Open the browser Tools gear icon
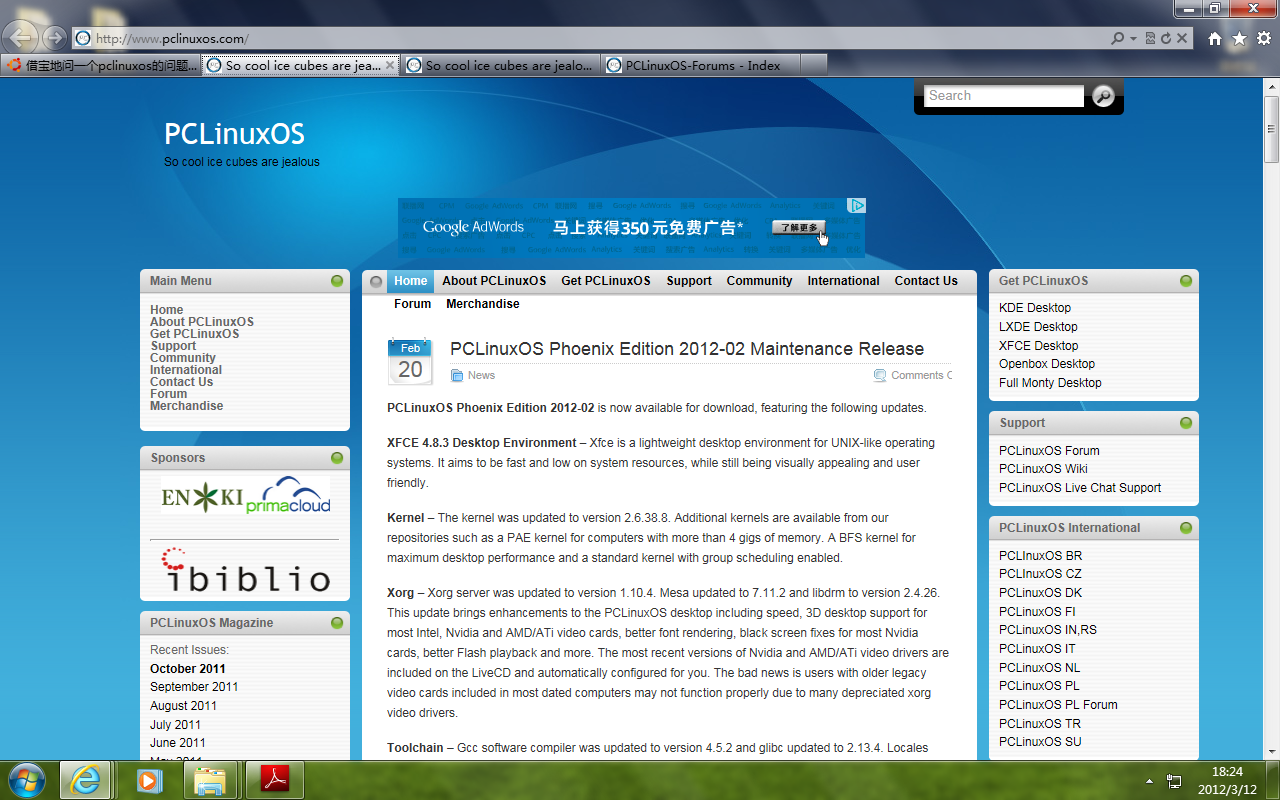 (x=1264, y=39)
